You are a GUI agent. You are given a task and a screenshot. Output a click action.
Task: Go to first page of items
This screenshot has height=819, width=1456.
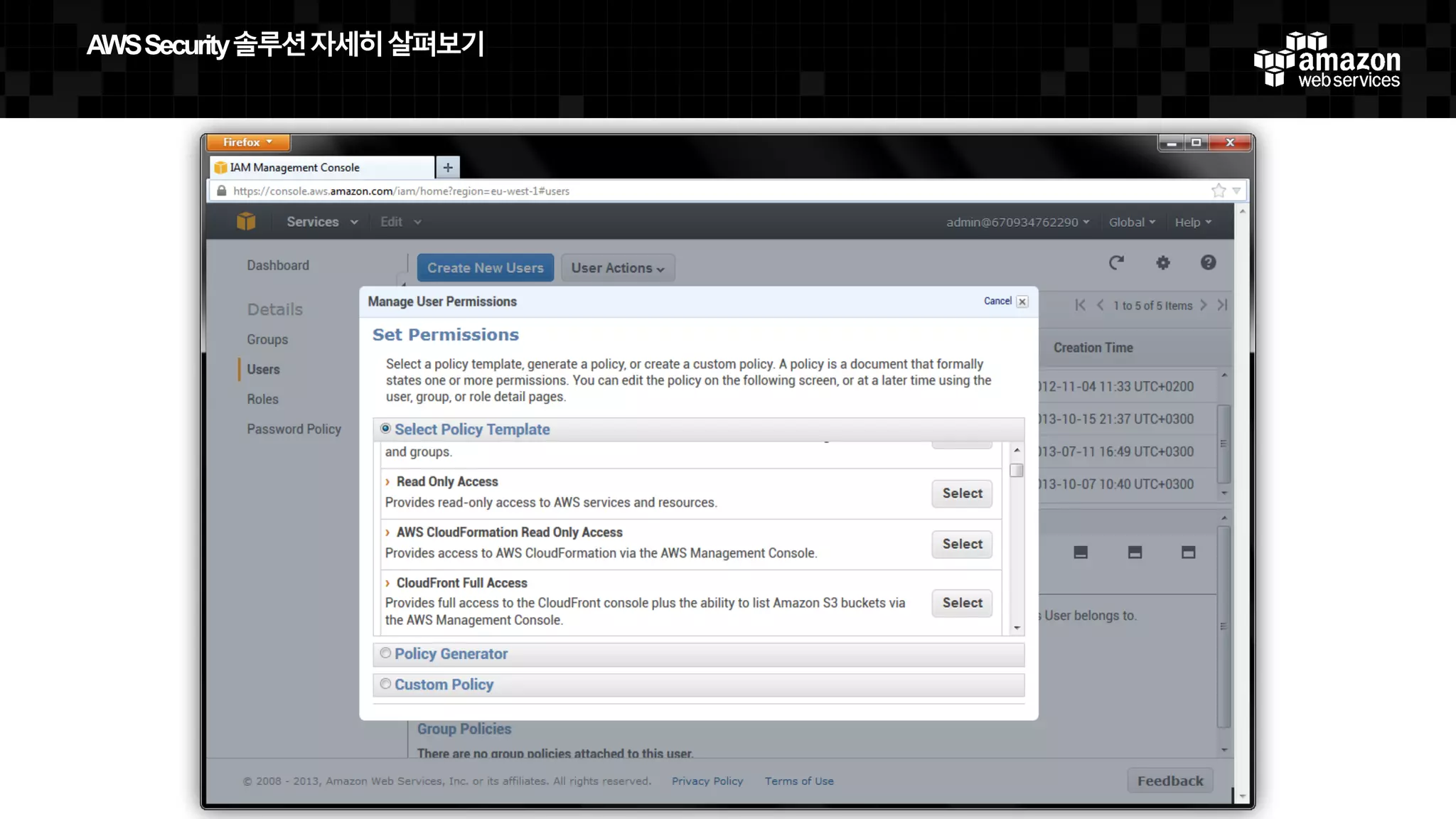(1081, 305)
